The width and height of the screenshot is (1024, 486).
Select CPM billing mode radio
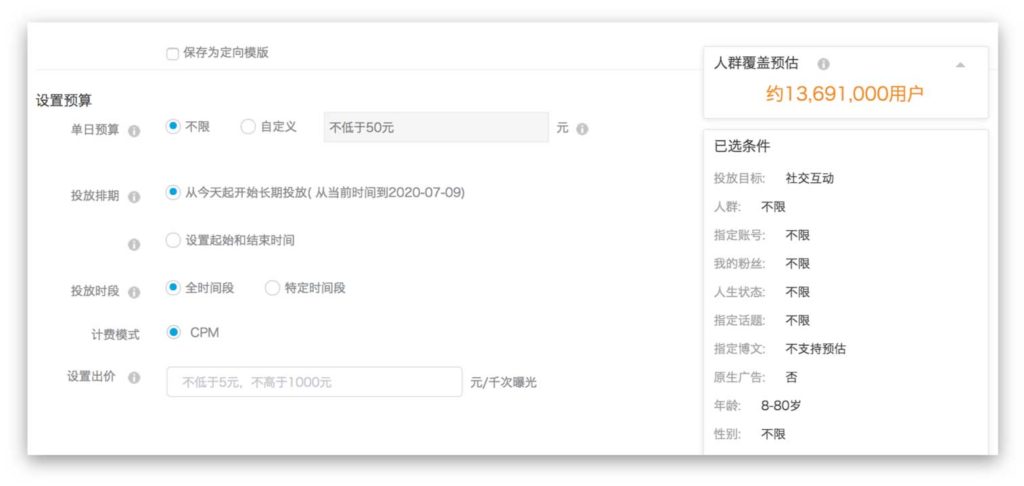(x=172, y=332)
